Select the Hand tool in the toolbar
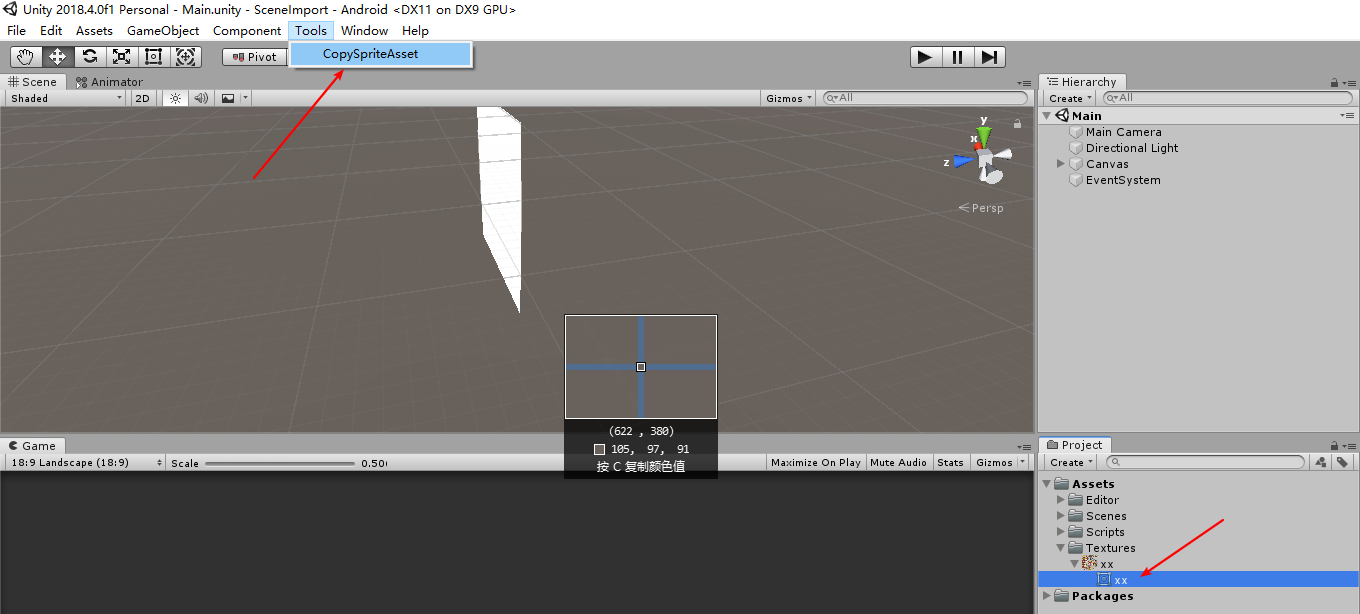 (x=25, y=57)
